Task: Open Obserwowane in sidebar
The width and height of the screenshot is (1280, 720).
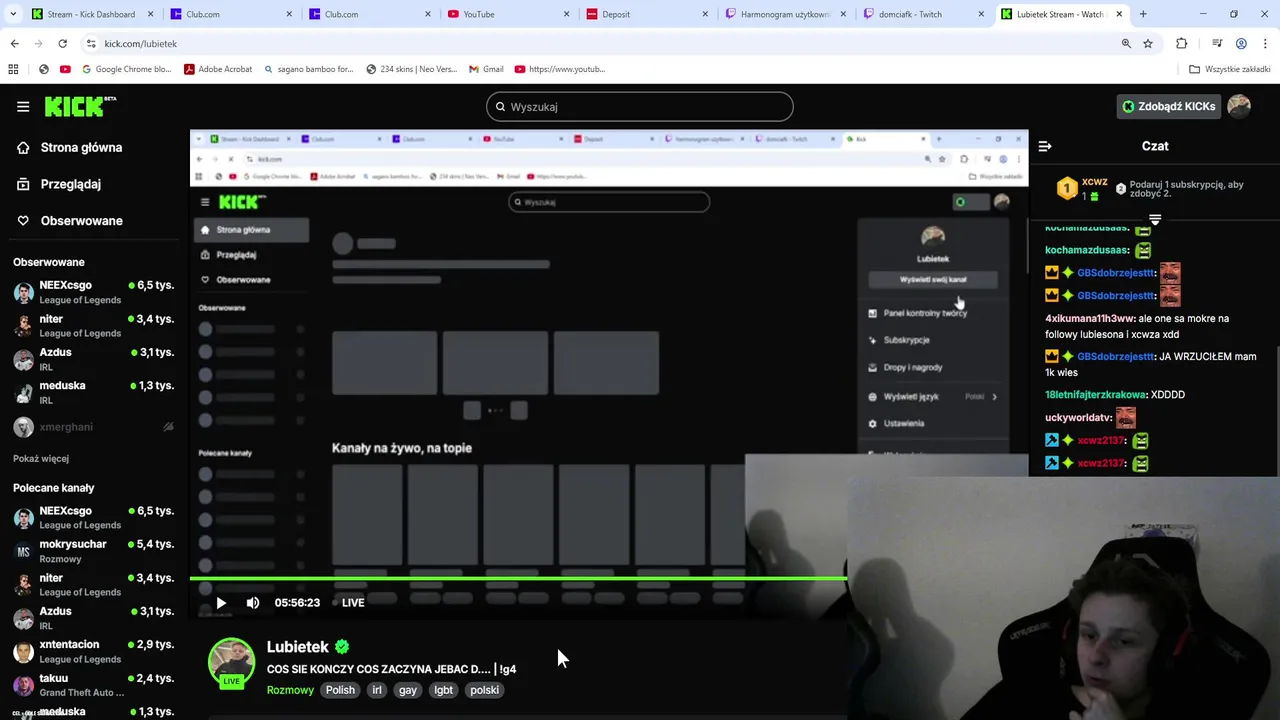Action: [70, 221]
